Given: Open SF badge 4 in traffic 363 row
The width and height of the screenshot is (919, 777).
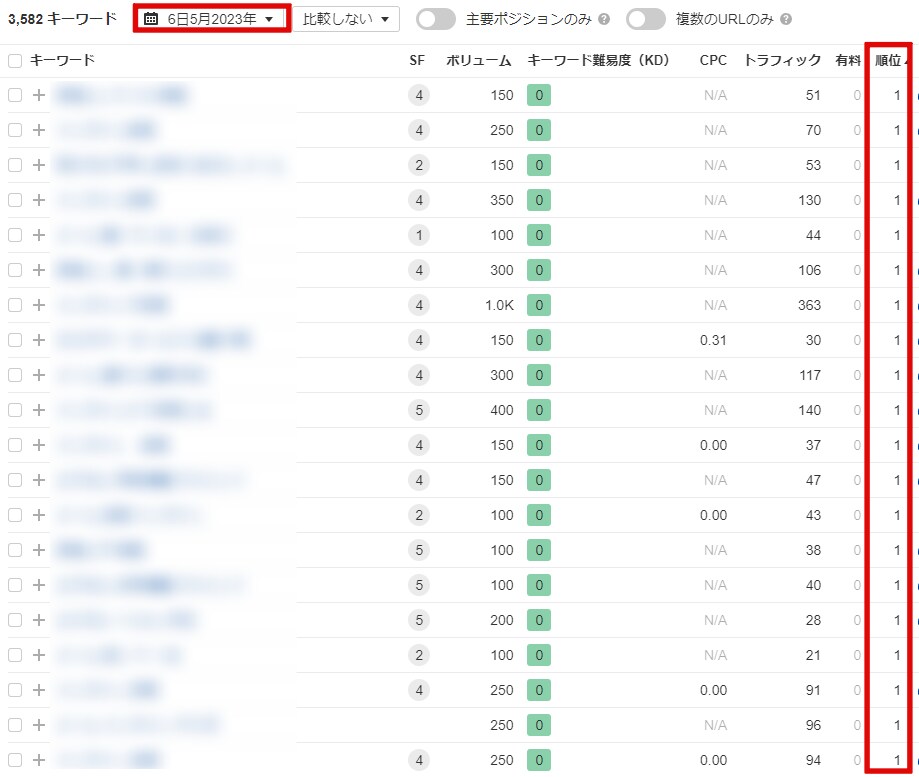Looking at the screenshot, I should (418, 305).
